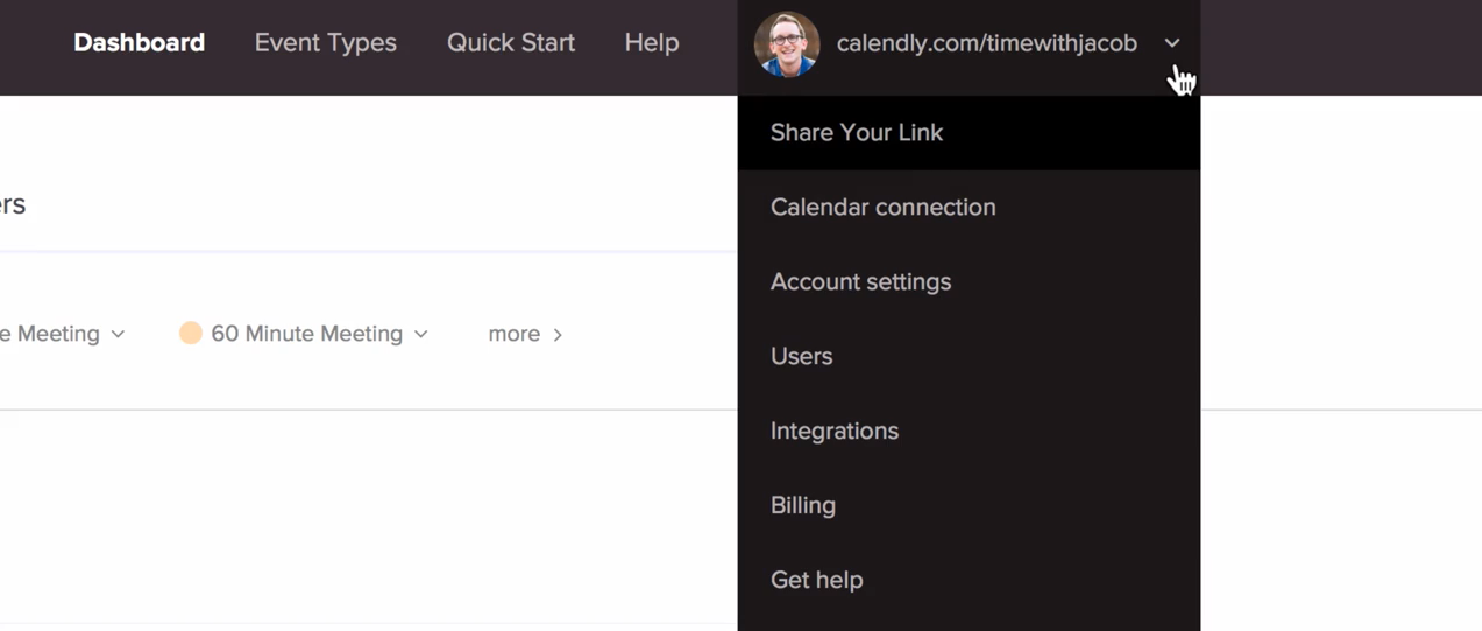Go to Event Types

(x=326, y=43)
